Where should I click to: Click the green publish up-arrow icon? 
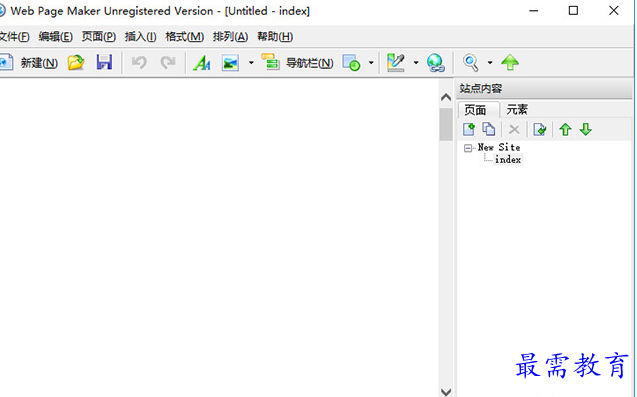tap(510, 63)
